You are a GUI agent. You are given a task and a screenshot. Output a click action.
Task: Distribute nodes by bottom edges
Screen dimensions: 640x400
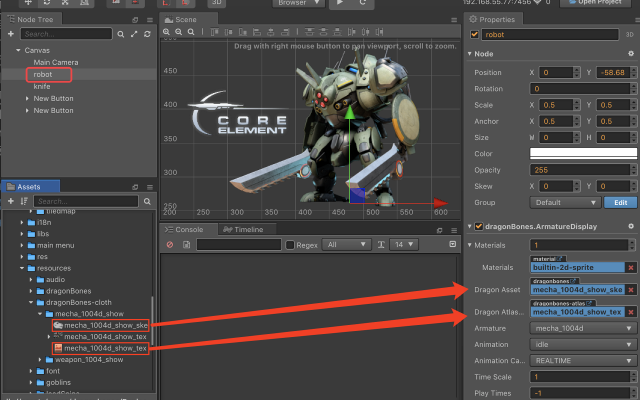[338, 32]
